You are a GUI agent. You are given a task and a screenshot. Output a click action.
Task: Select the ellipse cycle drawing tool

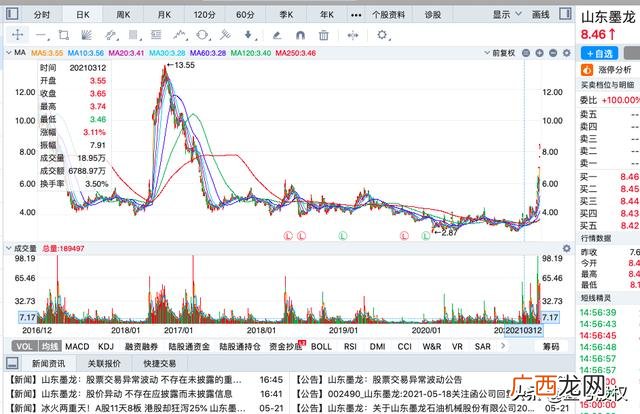click(x=202, y=35)
